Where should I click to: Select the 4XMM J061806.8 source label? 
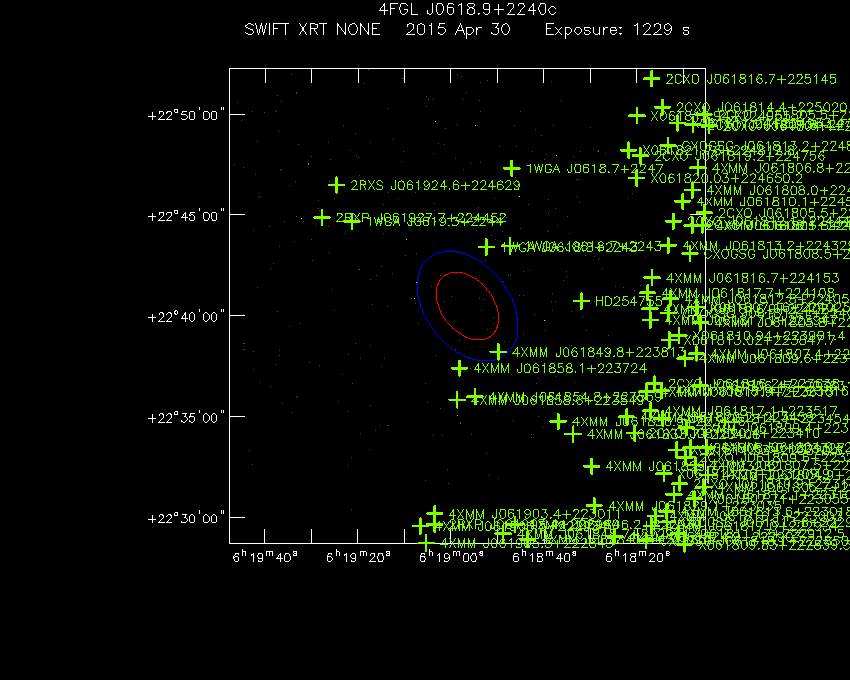click(781, 169)
